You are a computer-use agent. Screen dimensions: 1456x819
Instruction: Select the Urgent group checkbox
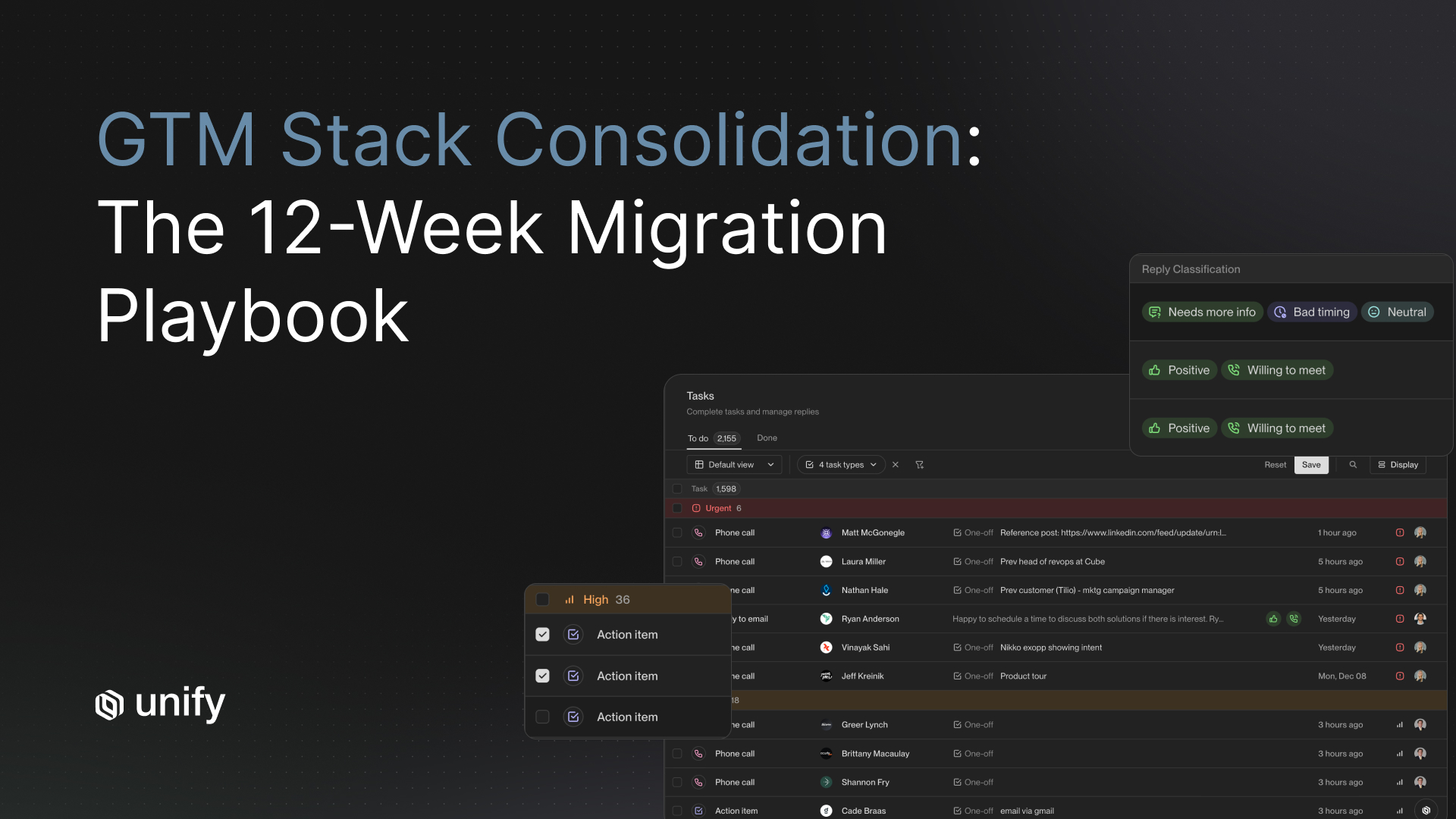pos(677,508)
